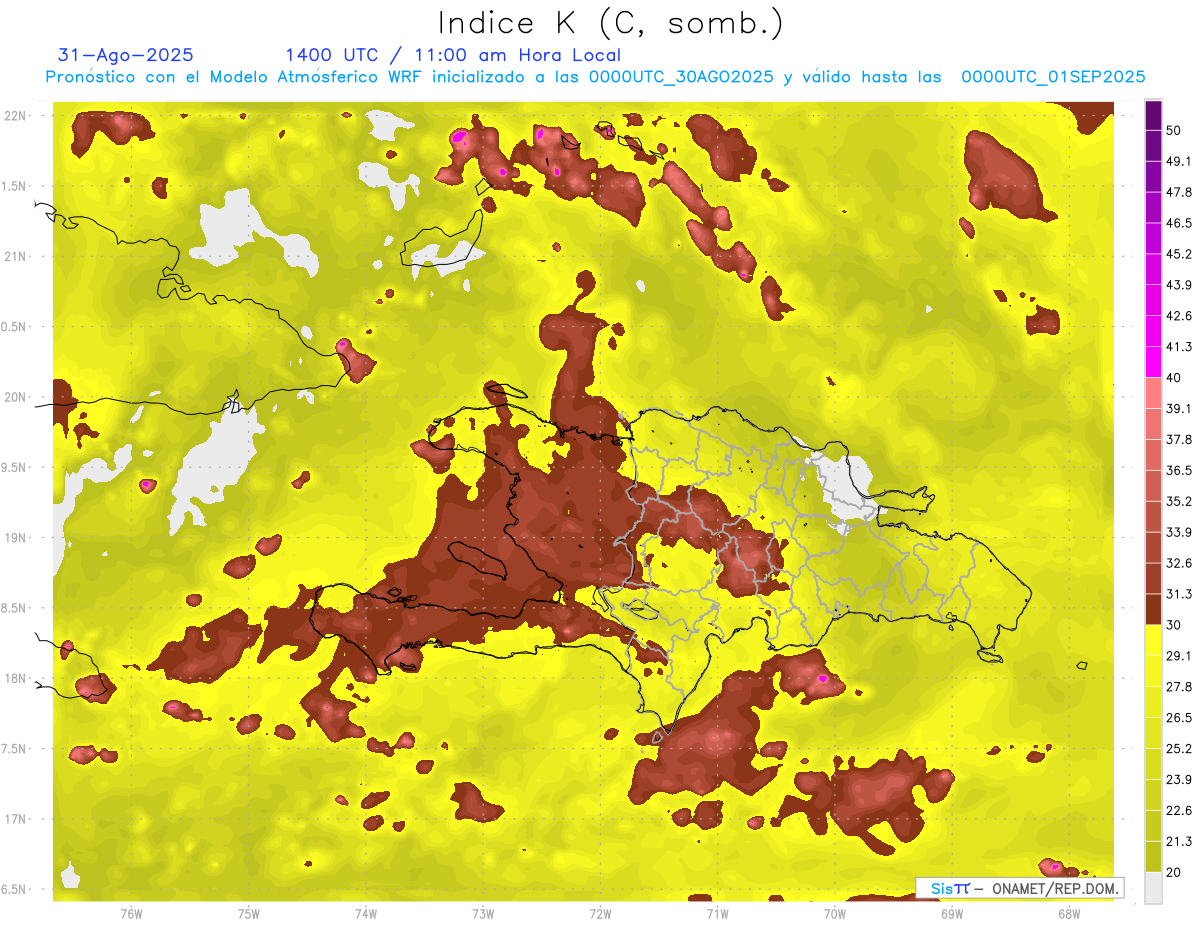Click the "69W" longitude label
Image resolution: width=1200 pixels, height=927 pixels.
tap(951, 913)
